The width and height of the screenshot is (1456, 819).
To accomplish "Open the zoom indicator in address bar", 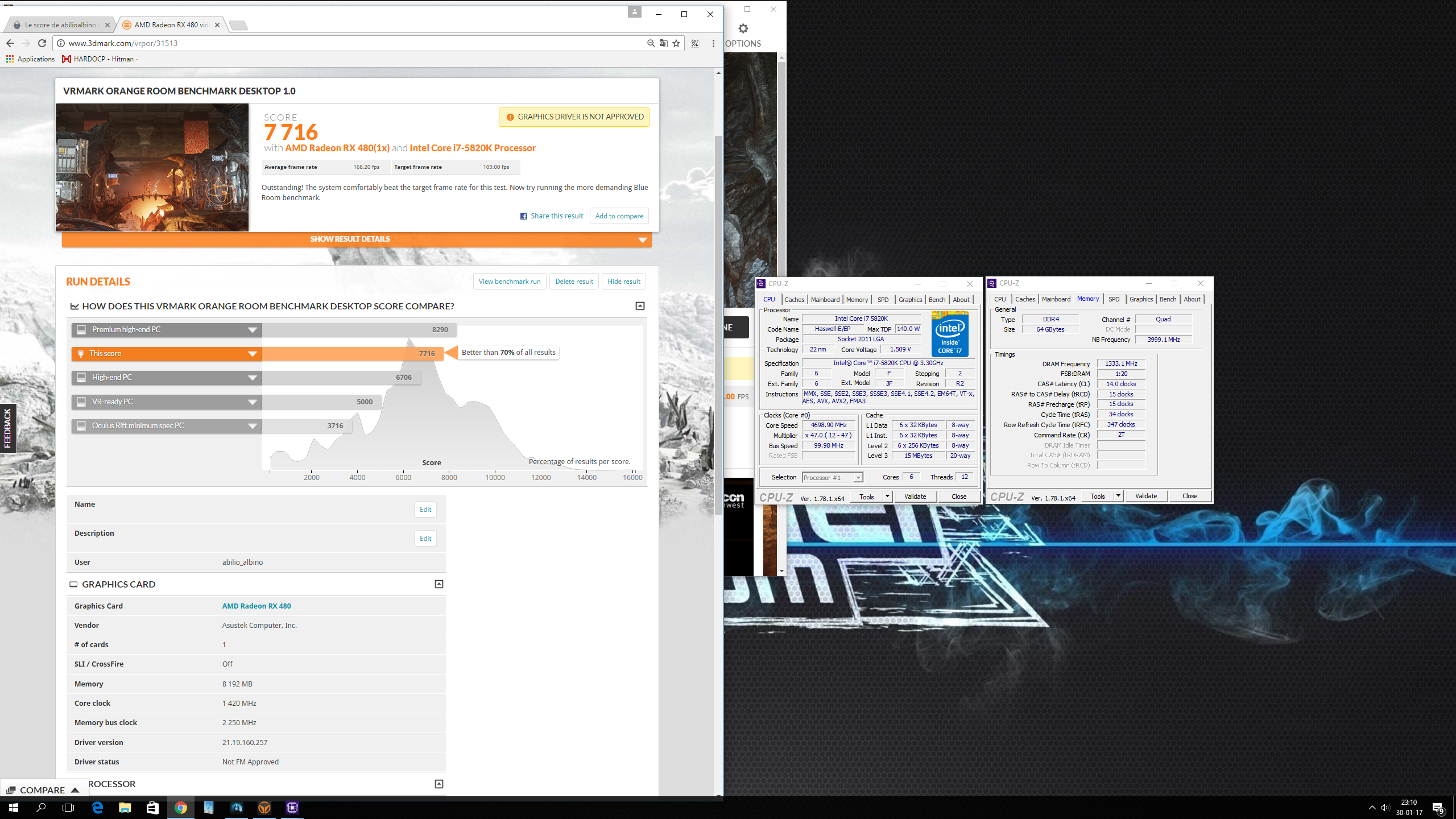I will click(651, 43).
